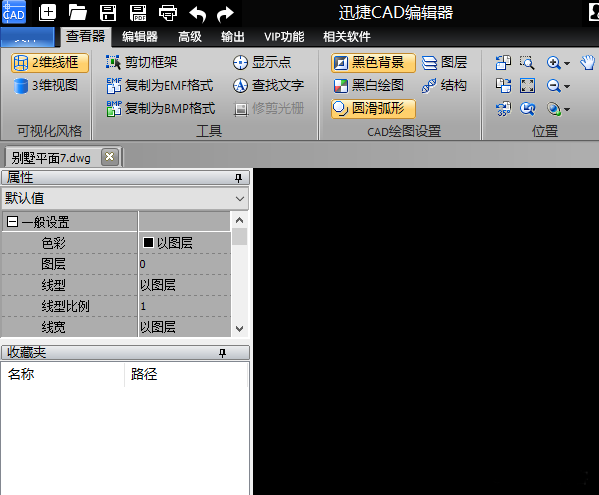Select the 色彩 property row label

[x=53, y=243]
